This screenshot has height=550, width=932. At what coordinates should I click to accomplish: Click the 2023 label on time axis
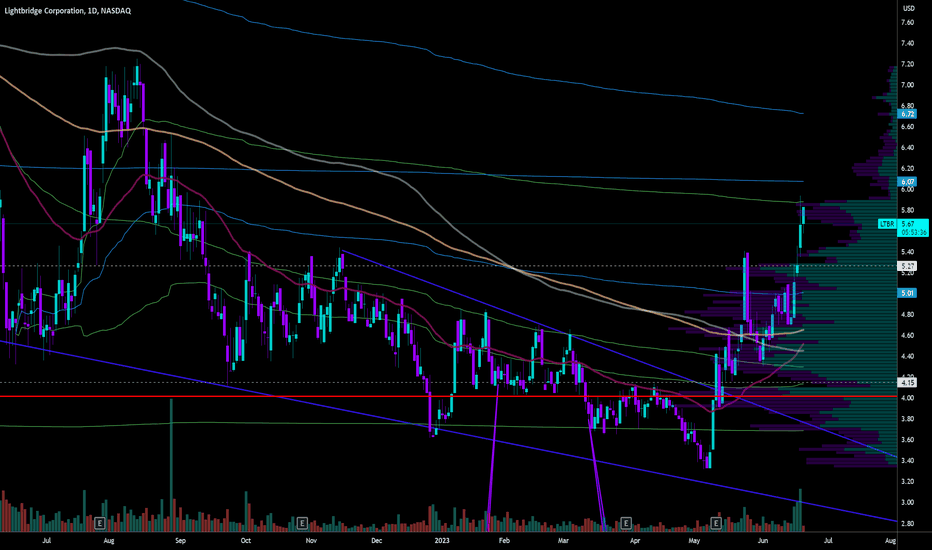coord(442,540)
